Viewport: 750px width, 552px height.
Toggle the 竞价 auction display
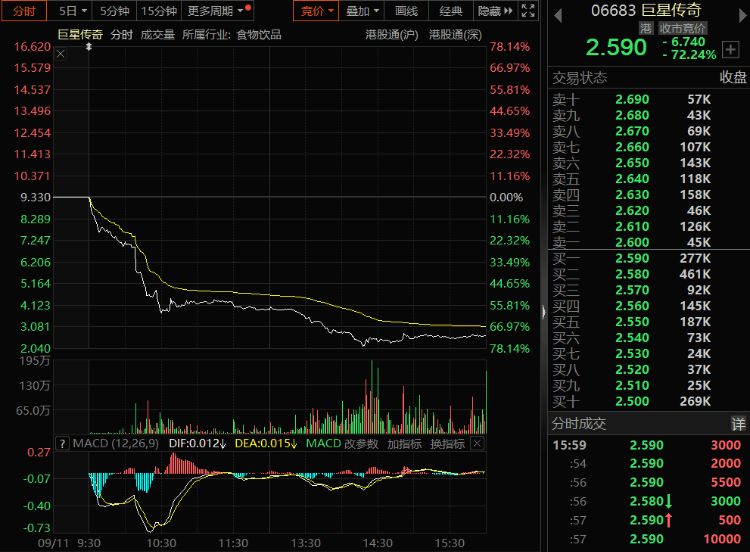[315, 11]
